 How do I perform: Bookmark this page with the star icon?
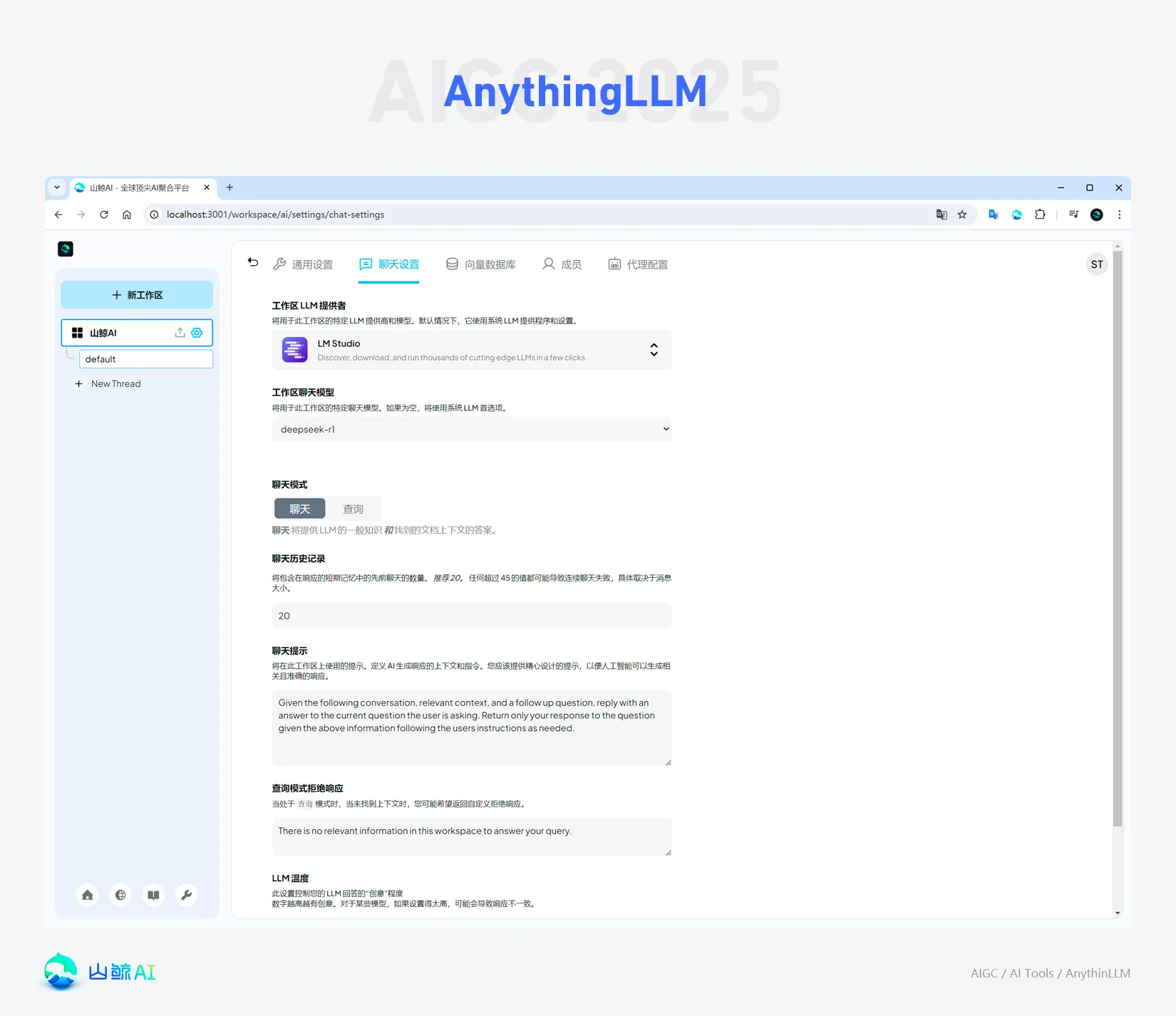coord(962,214)
